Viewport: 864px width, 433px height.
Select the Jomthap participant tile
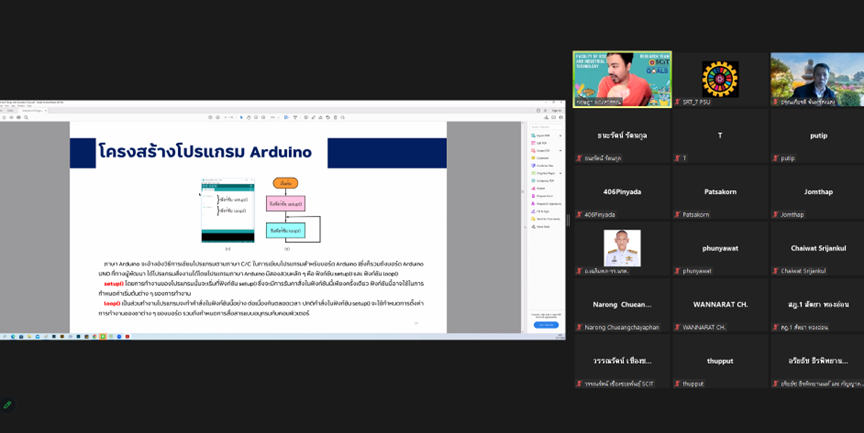click(x=818, y=192)
